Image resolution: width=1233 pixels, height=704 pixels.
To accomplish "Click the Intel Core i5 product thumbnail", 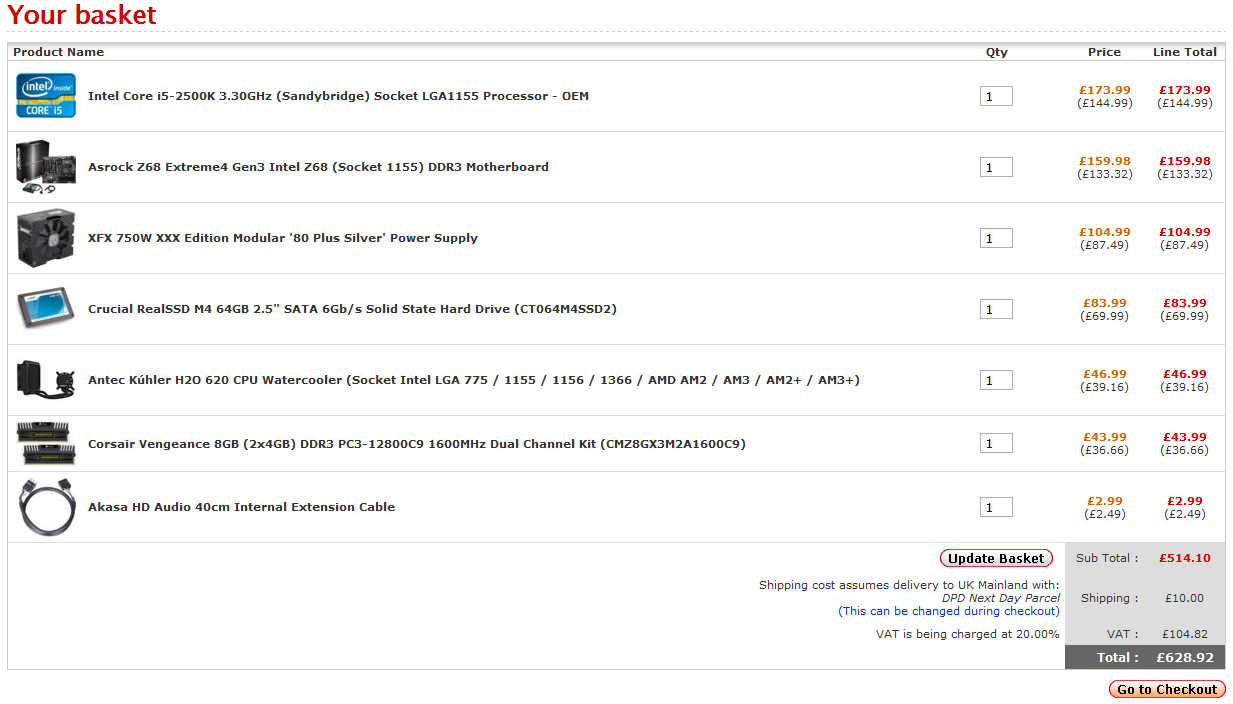I will coord(46,96).
